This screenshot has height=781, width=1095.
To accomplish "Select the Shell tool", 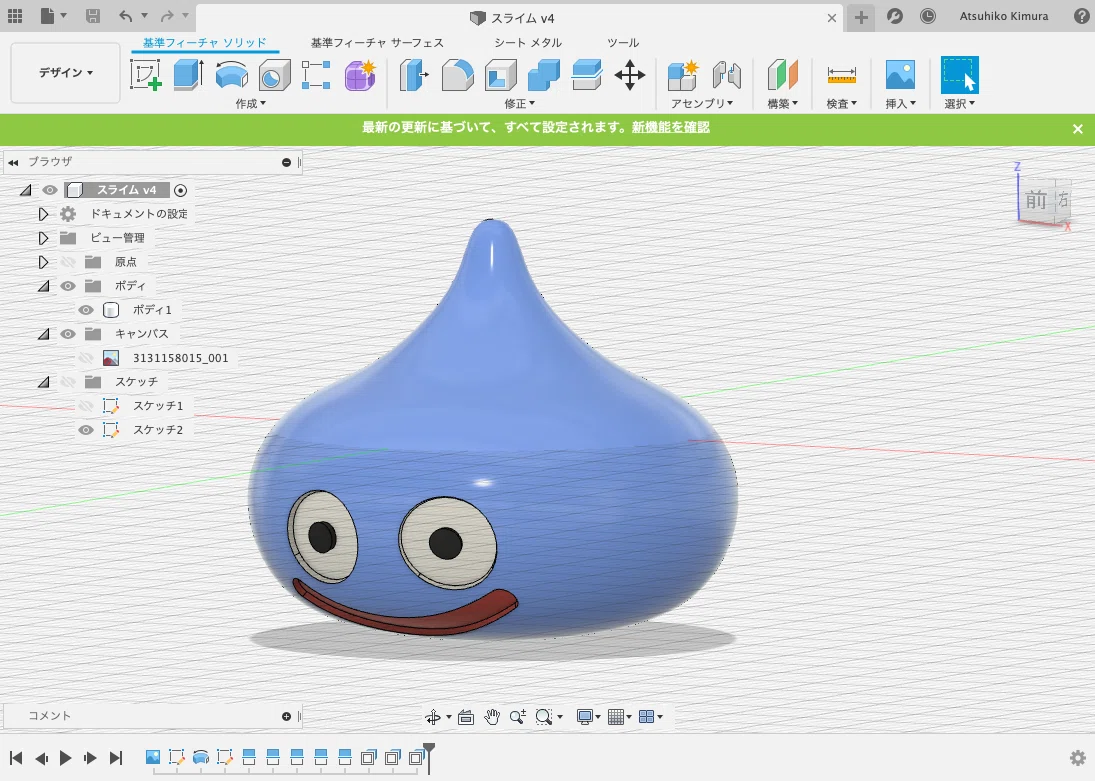I will [501, 75].
